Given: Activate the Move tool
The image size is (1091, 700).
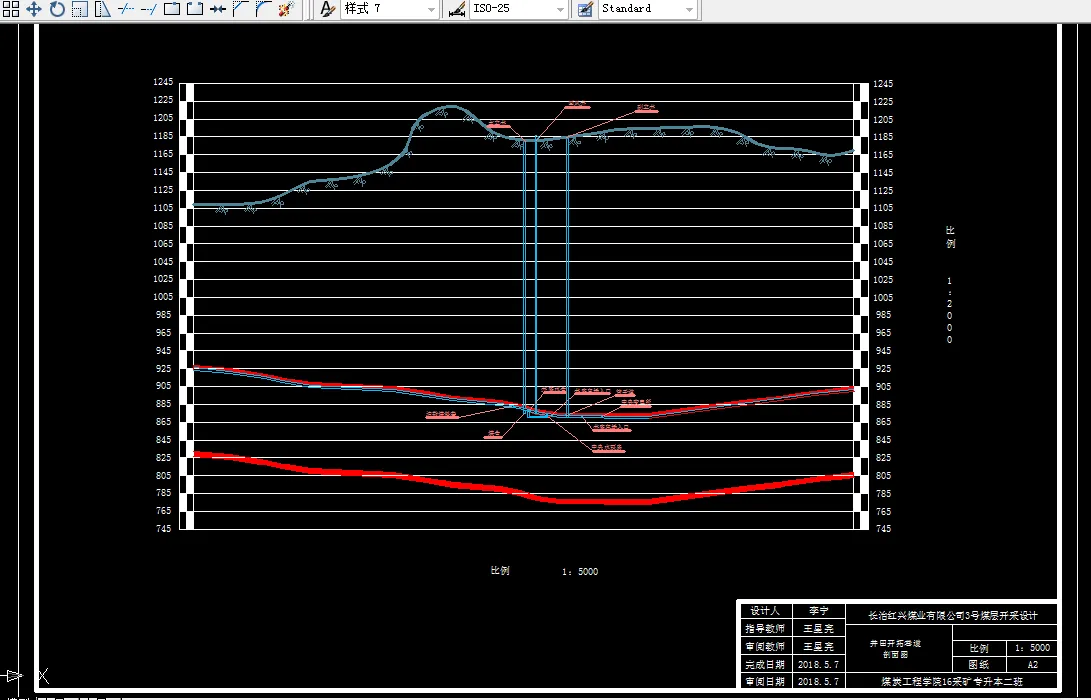Looking at the screenshot, I should pos(34,8).
